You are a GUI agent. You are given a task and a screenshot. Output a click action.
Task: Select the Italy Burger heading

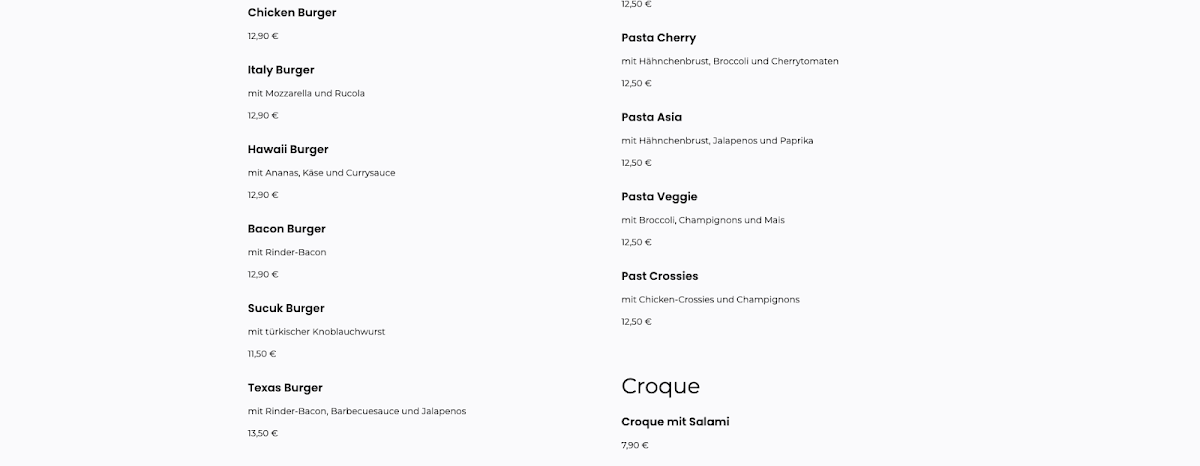click(281, 70)
